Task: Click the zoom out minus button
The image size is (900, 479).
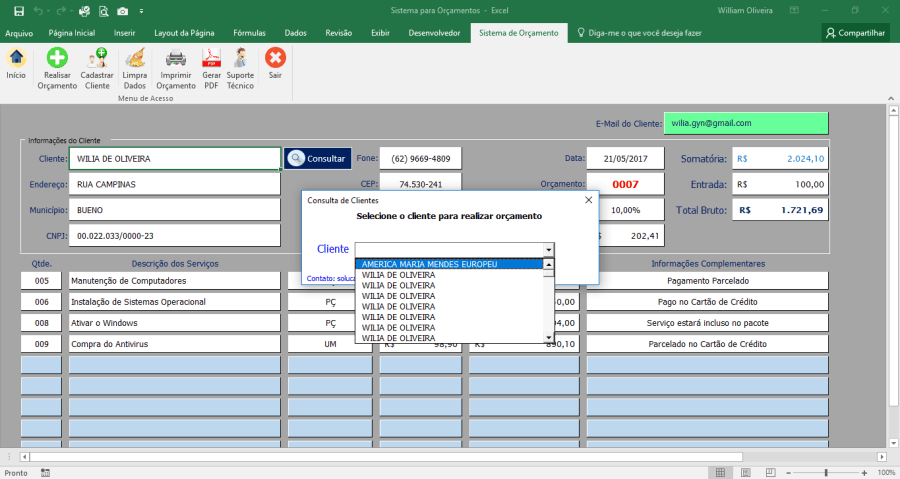Action: click(x=789, y=473)
